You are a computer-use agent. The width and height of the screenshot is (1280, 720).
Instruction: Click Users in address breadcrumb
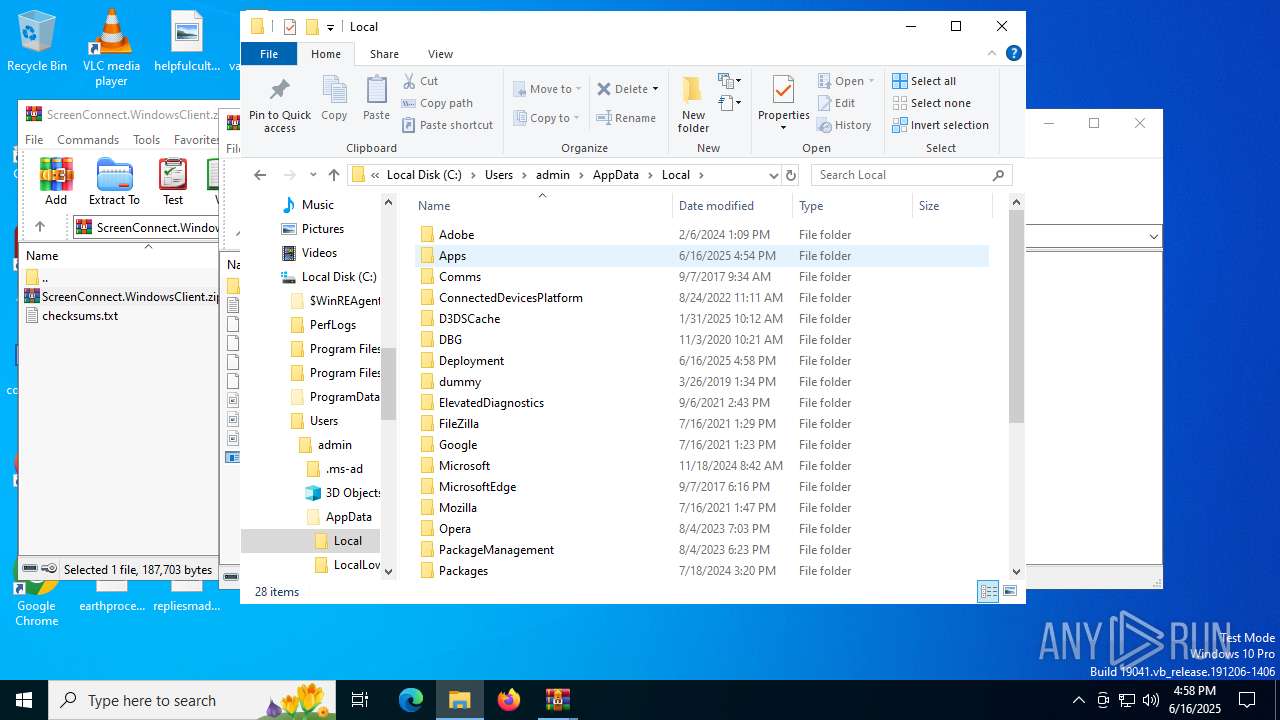pos(498,175)
